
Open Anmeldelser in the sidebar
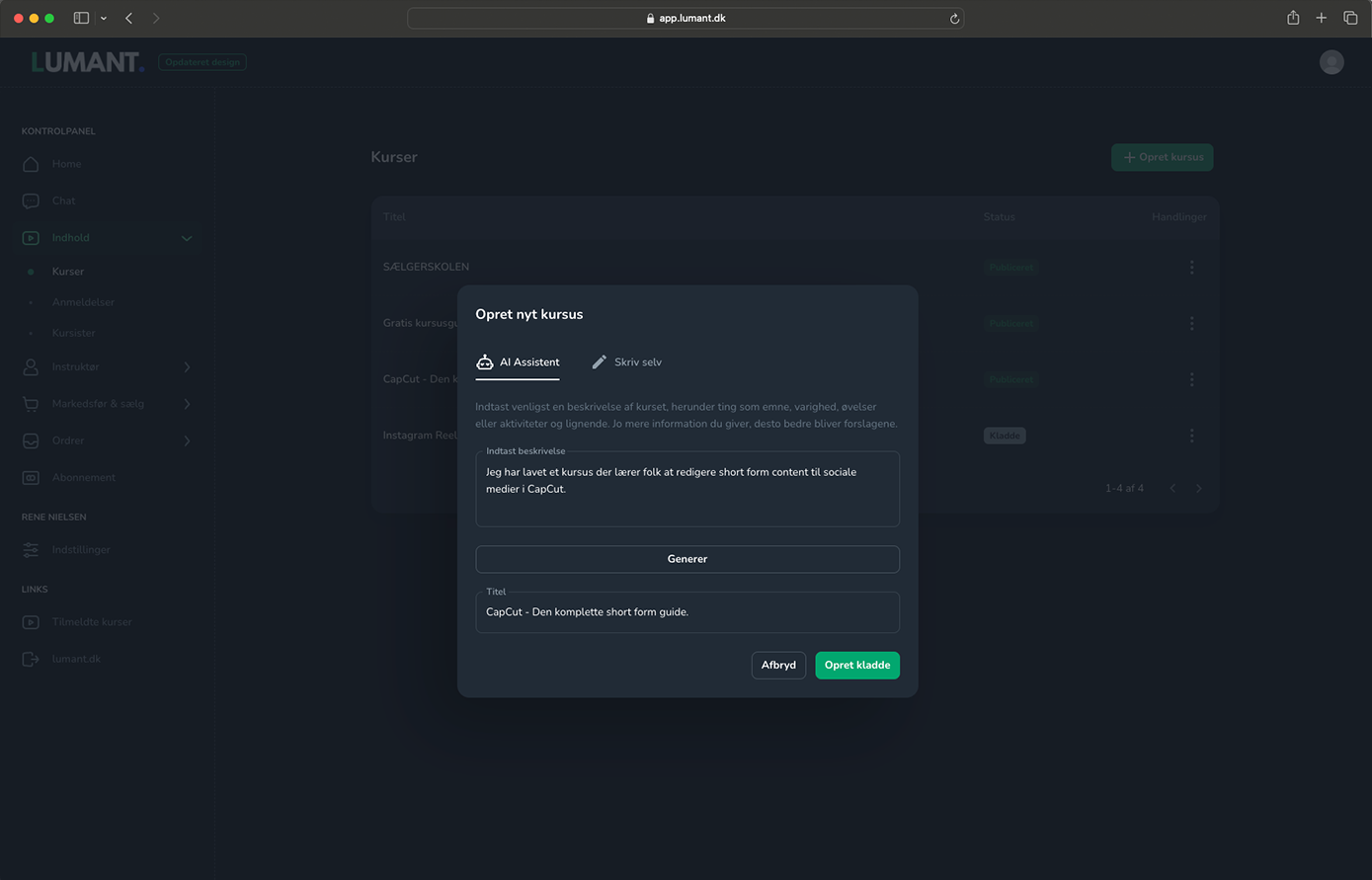click(x=83, y=302)
